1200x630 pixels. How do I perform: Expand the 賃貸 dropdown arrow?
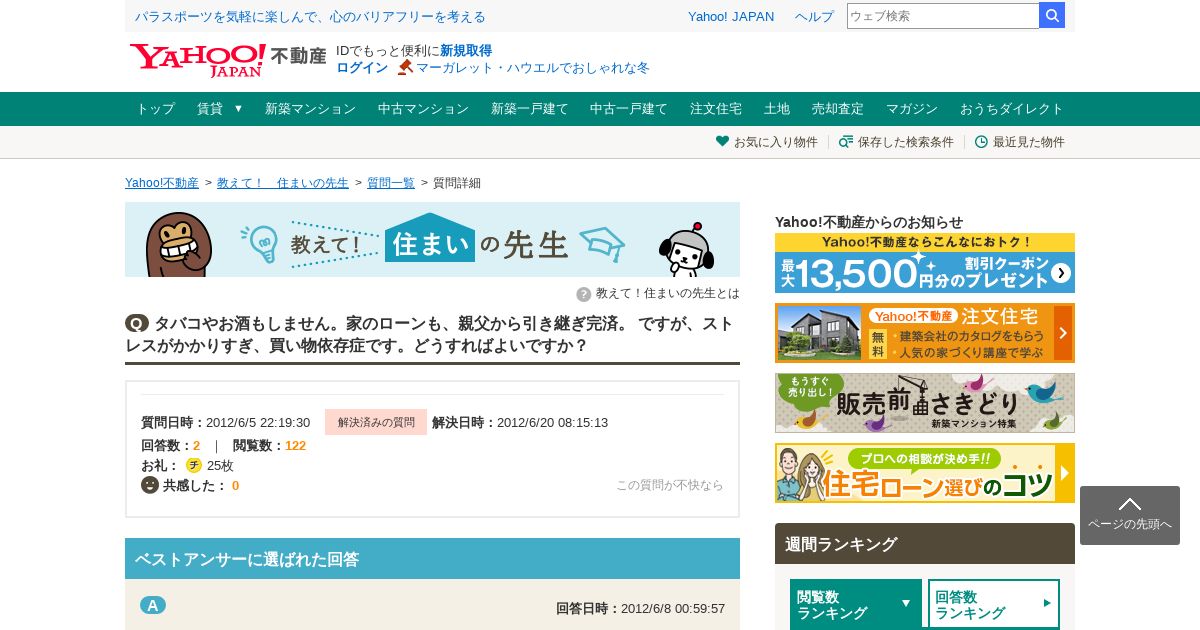coord(238,108)
